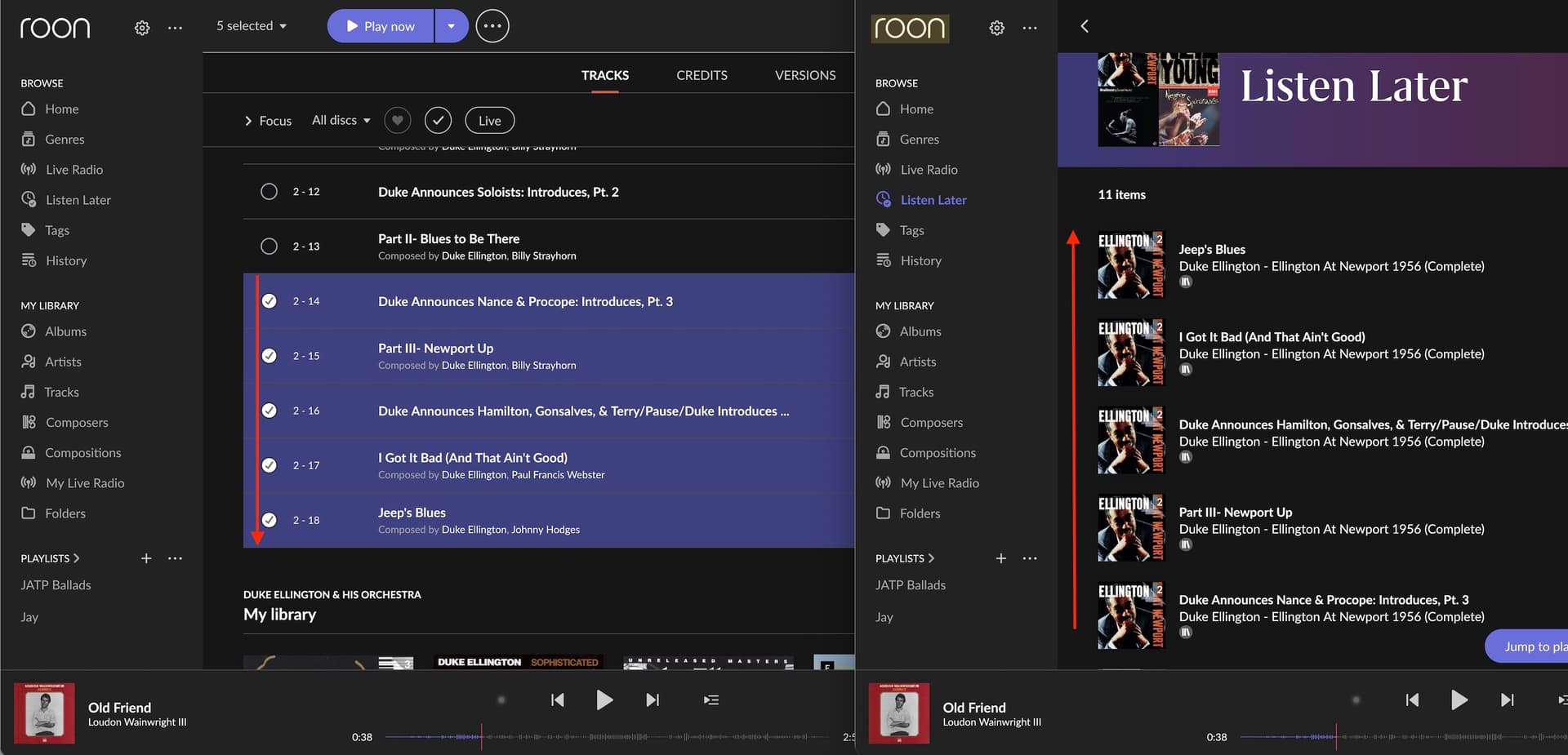Add a new playlist in left window
Image resolution: width=1568 pixels, height=755 pixels.
click(146, 558)
